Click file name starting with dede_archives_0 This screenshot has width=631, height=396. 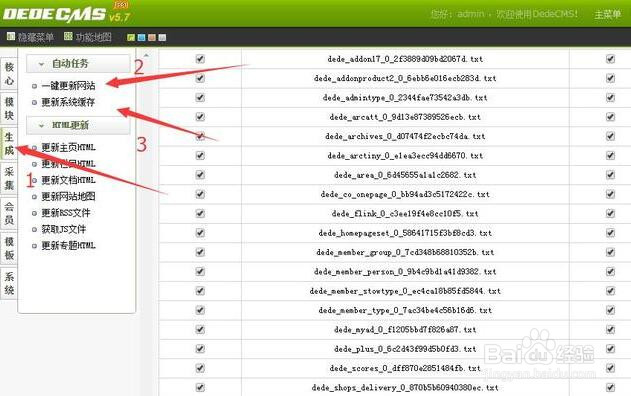tap(405, 136)
